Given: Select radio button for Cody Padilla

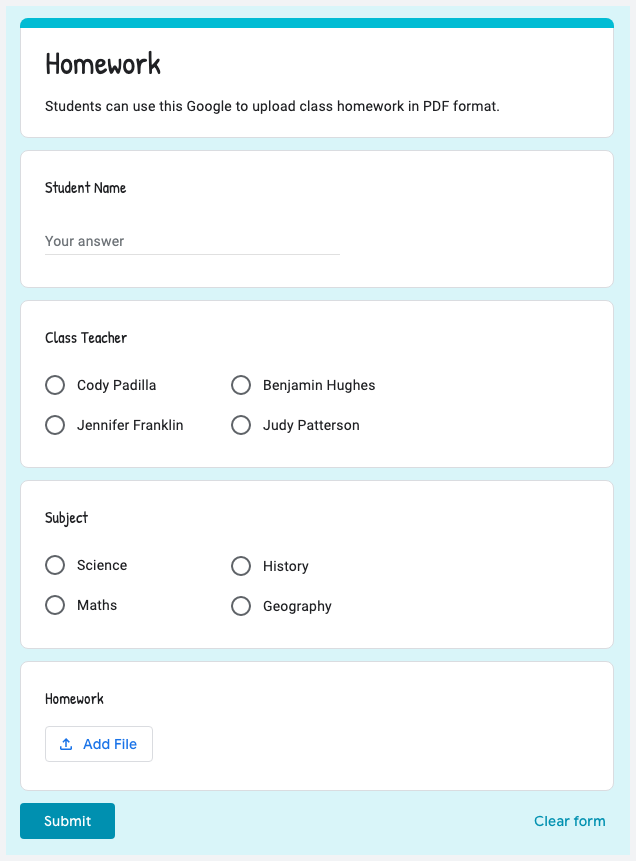Looking at the screenshot, I should (55, 385).
